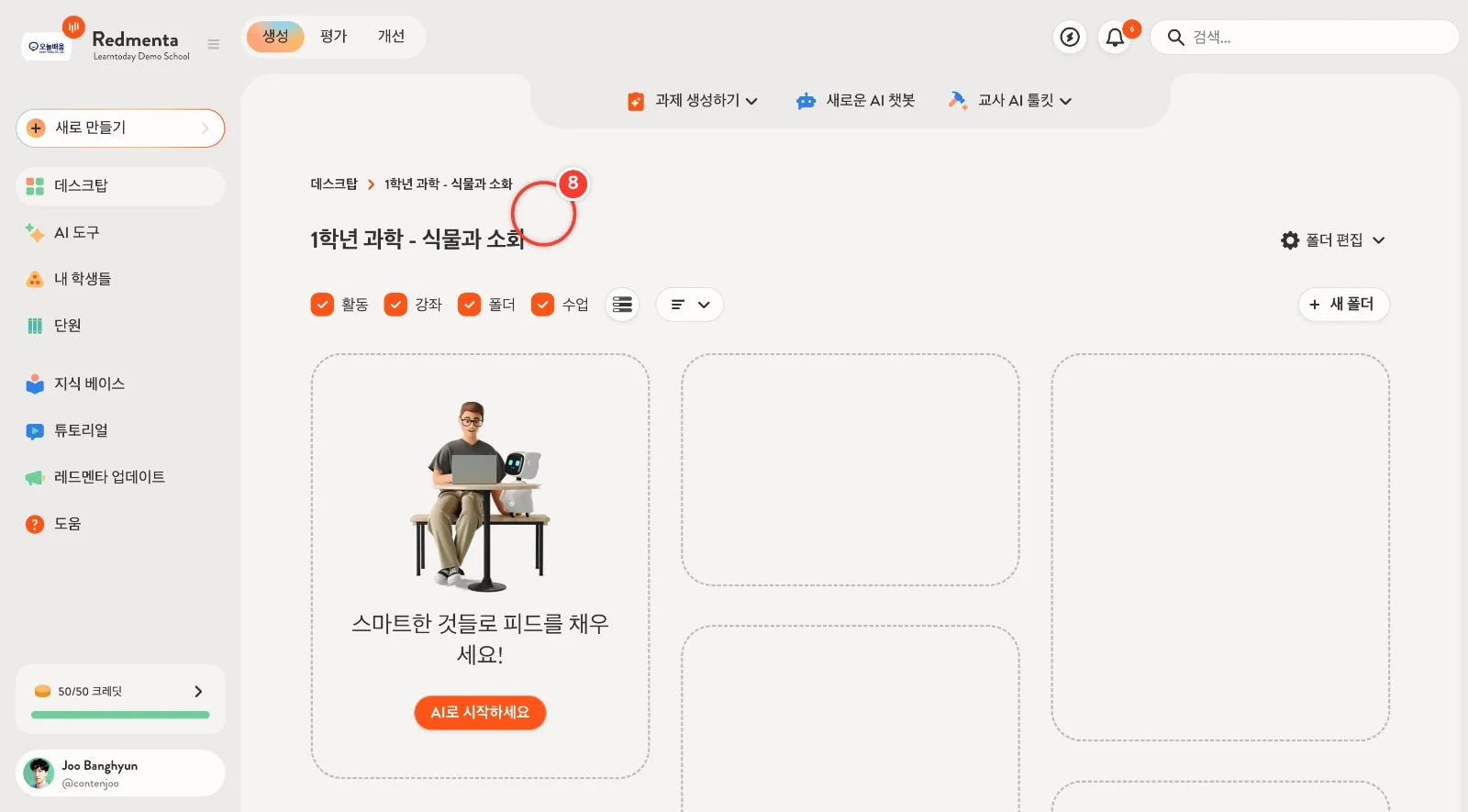Click the 도움 question mark icon
Image resolution: width=1468 pixels, height=812 pixels.
(35, 524)
